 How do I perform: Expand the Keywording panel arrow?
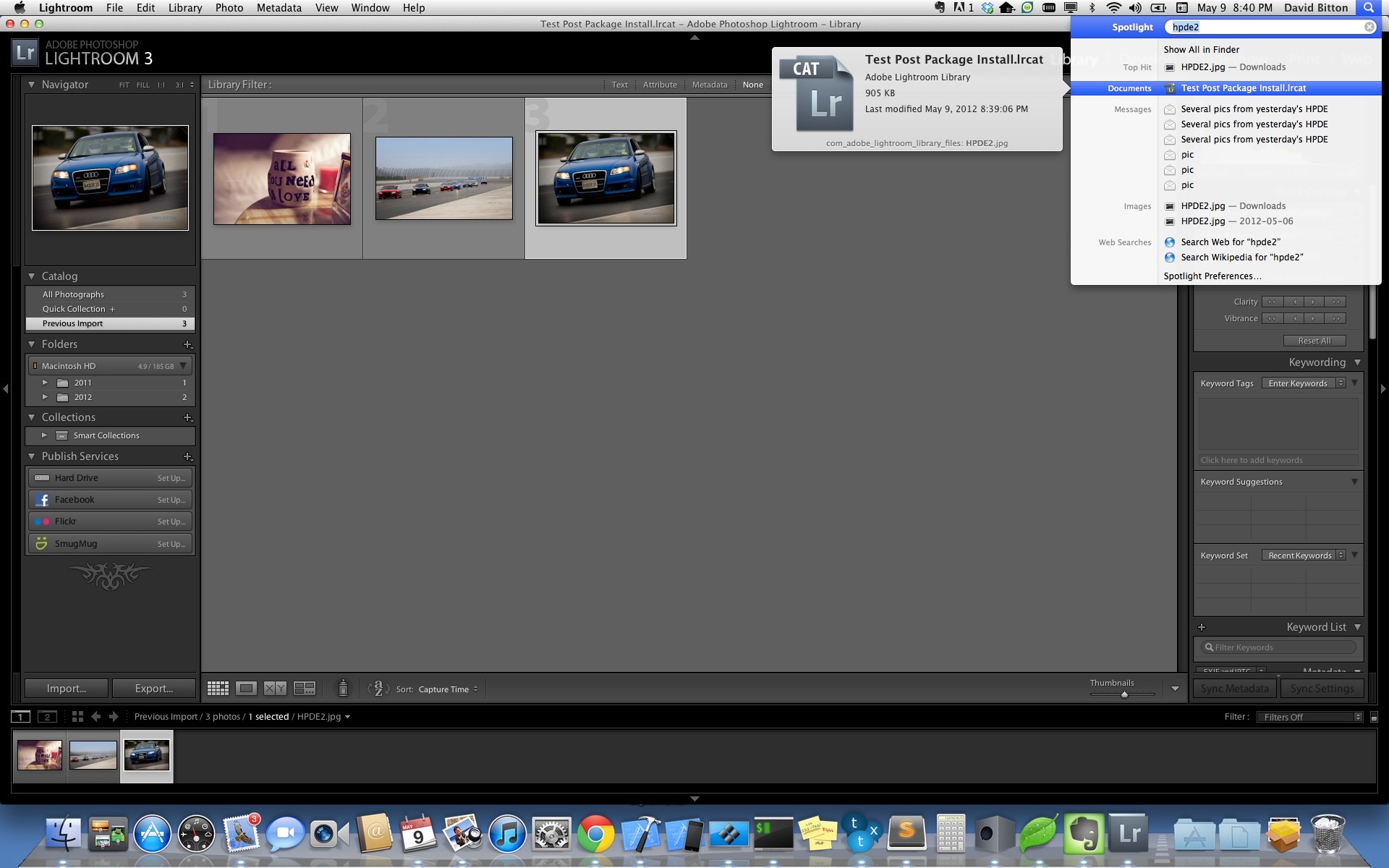(1357, 362)
